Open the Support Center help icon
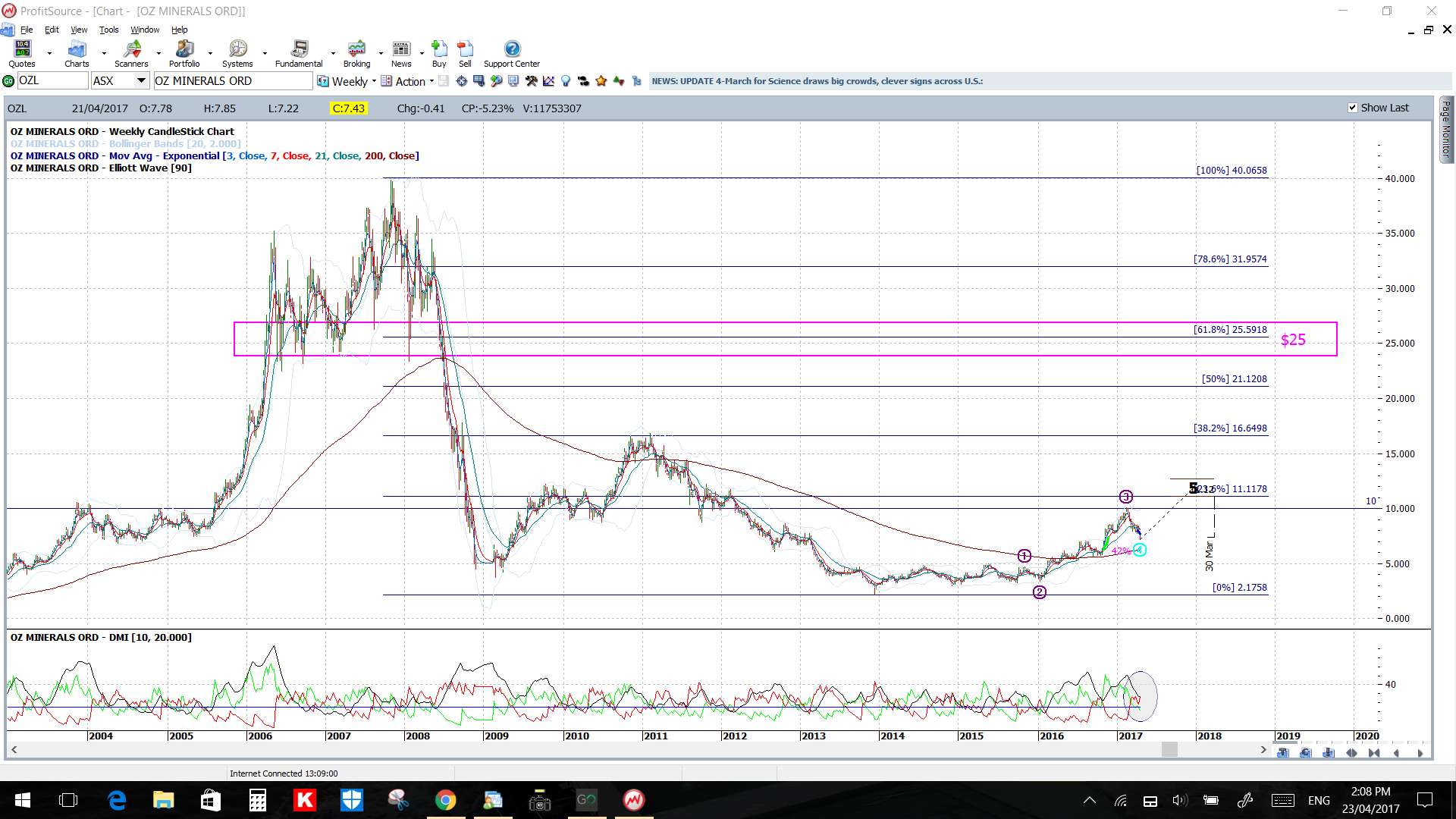 [x=512, y=54]
